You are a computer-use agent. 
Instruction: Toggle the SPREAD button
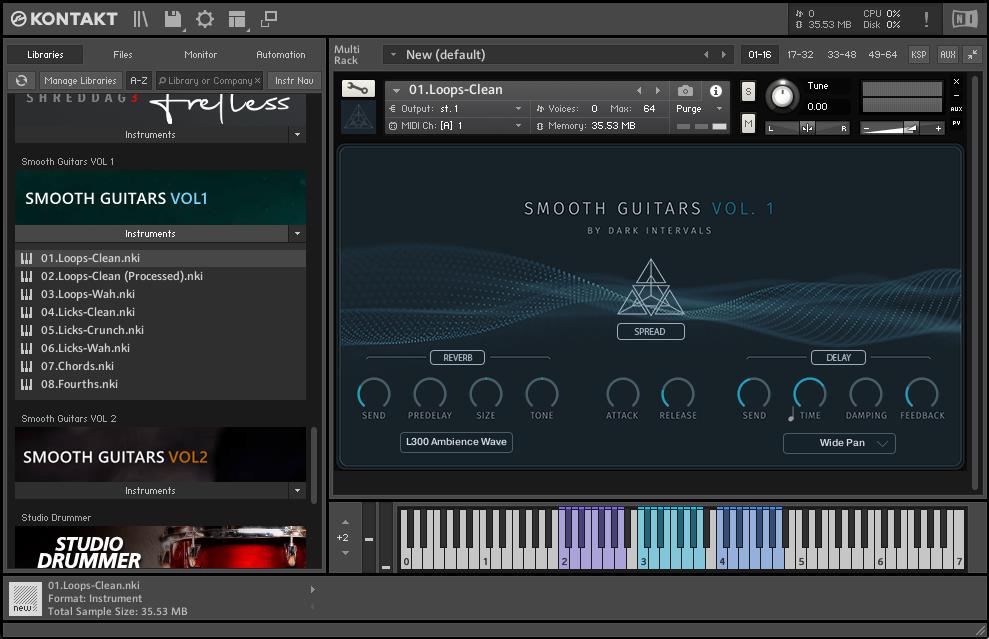coord(650,331)
